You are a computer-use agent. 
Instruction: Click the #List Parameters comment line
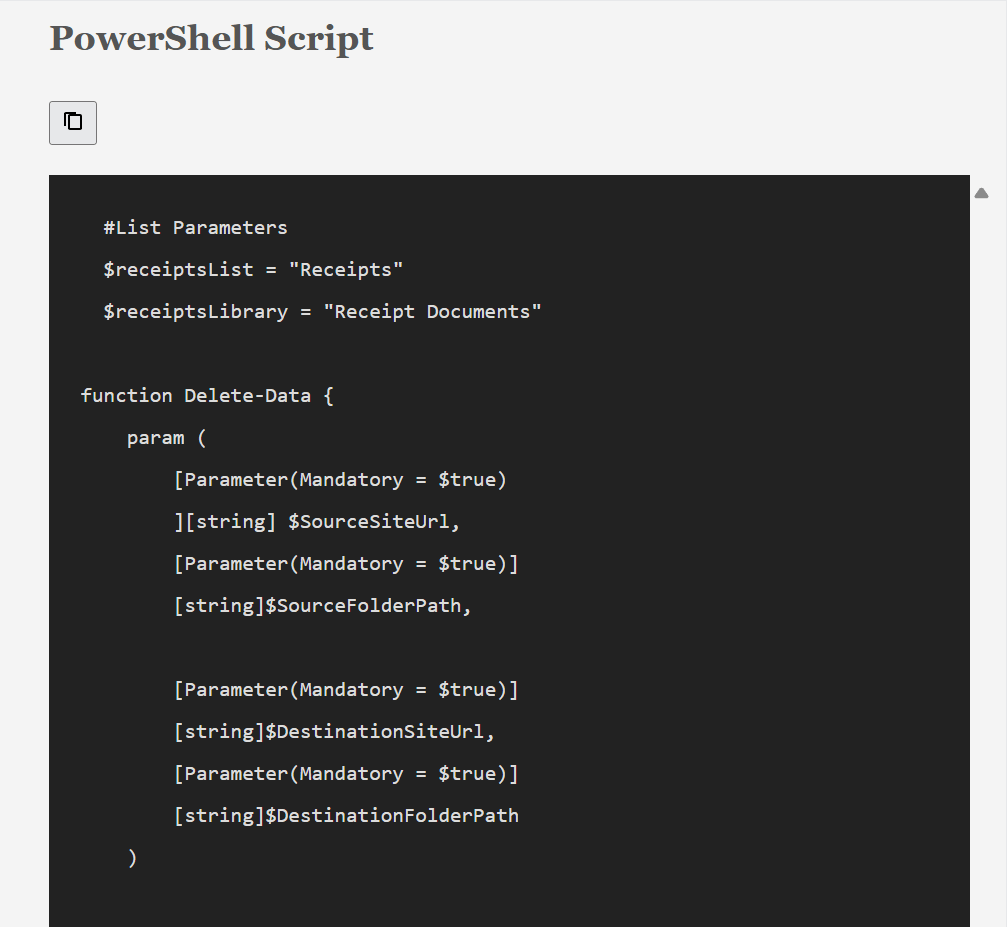click(195, 228)
